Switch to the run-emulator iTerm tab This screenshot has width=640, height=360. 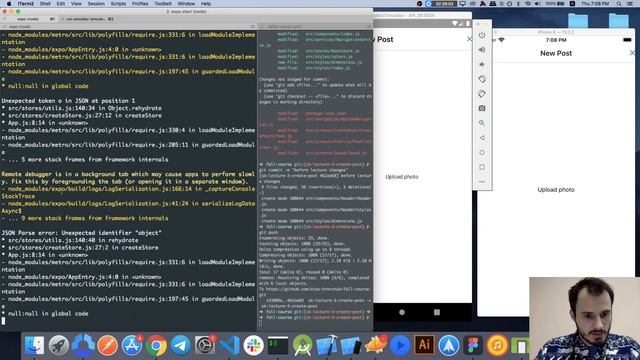click(x=88, y=19)
